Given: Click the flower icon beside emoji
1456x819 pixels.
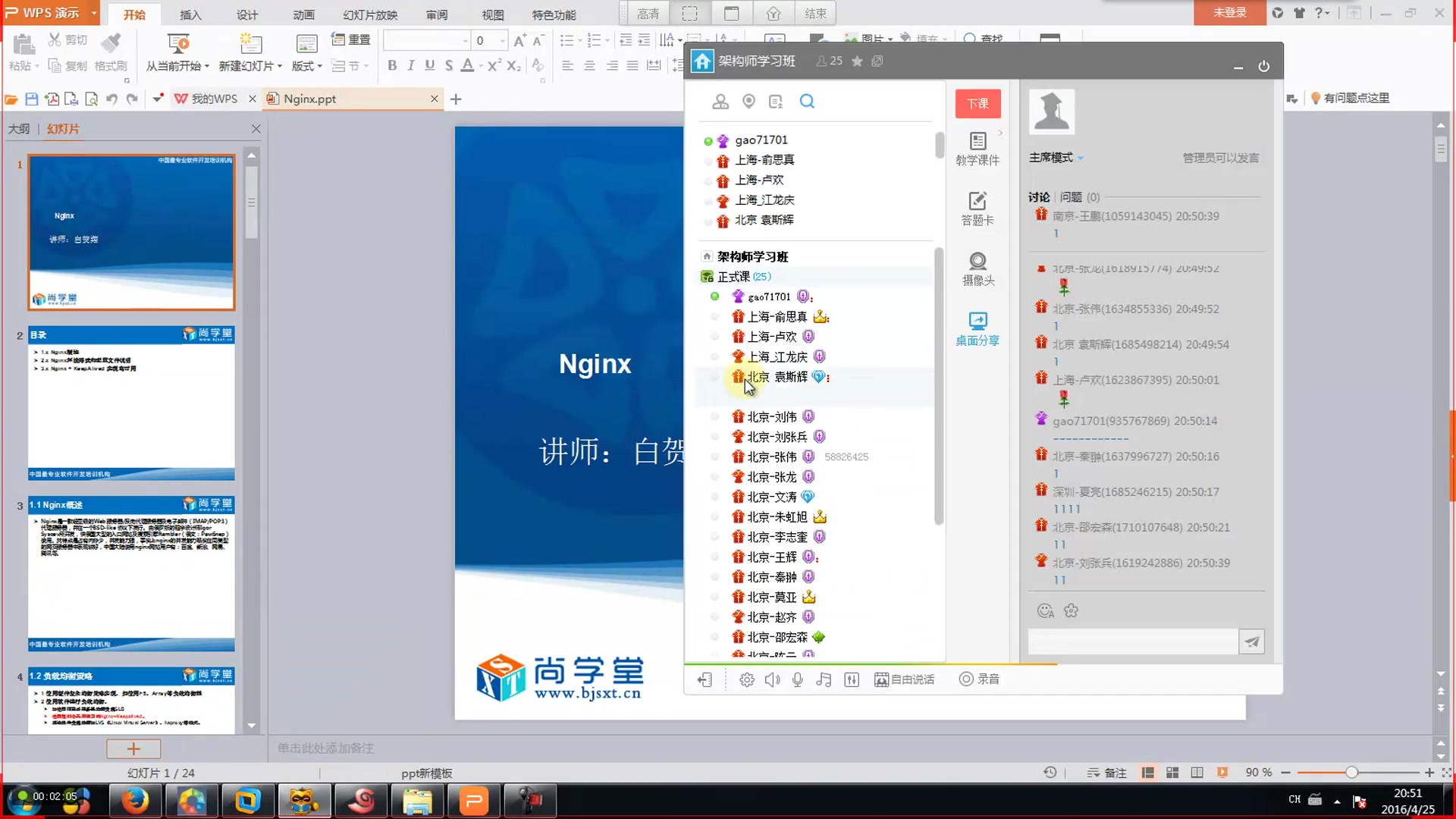Looking at the screenshot, I should [x=1071, y=610].
